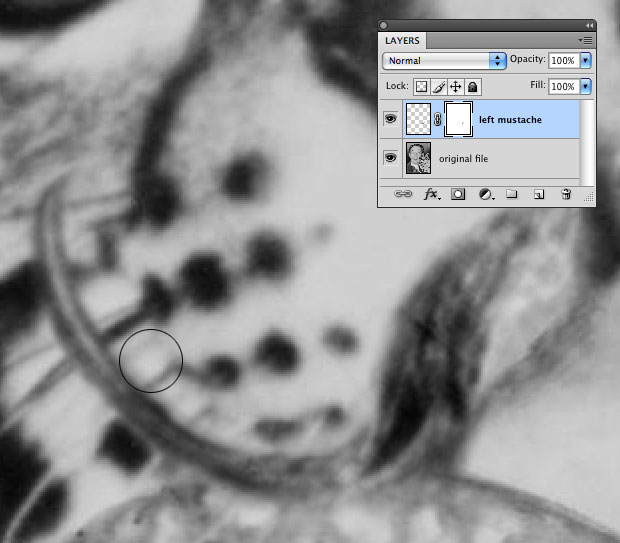Add a layer mask using mask icon

pos(458,195)
